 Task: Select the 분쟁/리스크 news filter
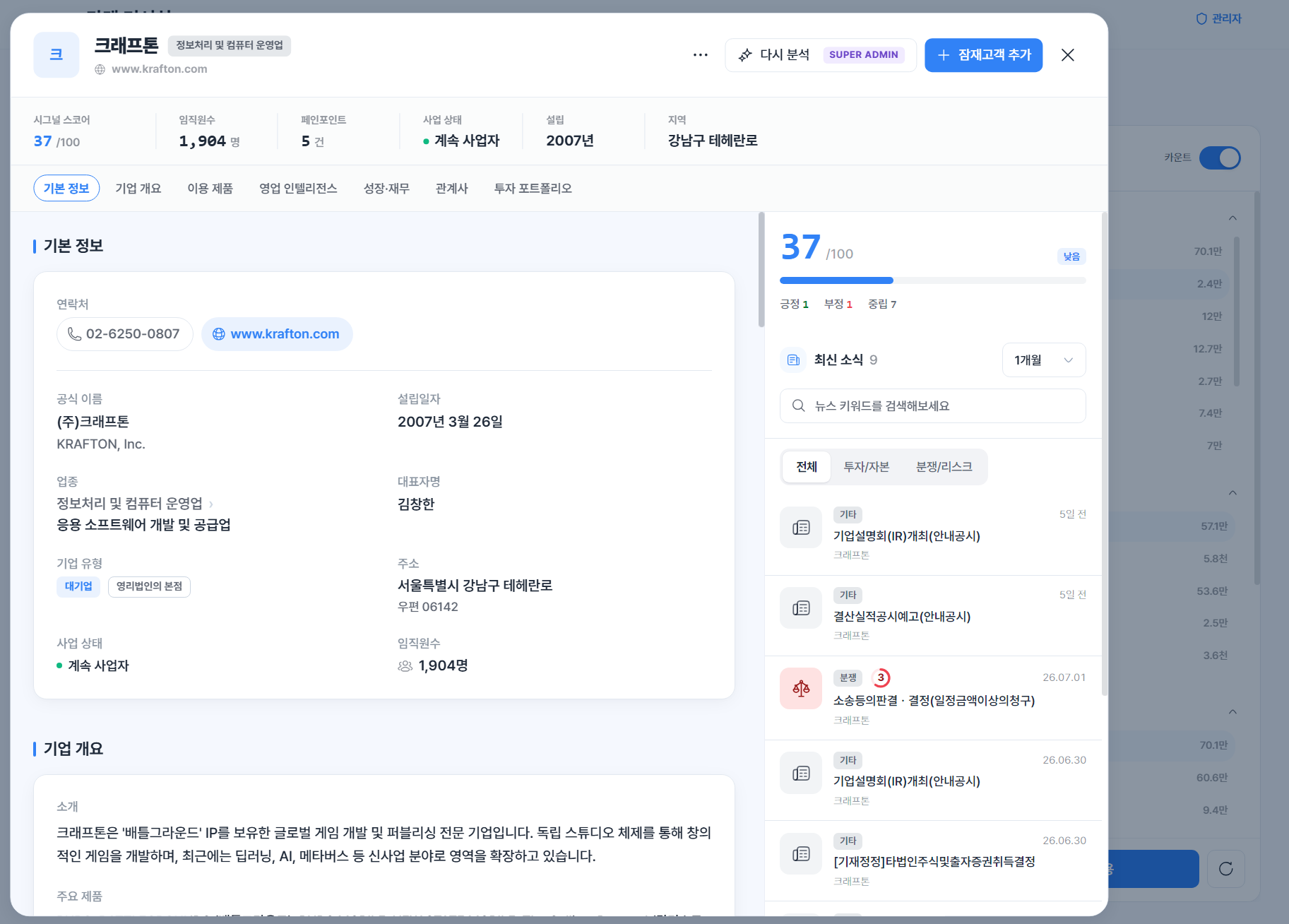point(944,467)
